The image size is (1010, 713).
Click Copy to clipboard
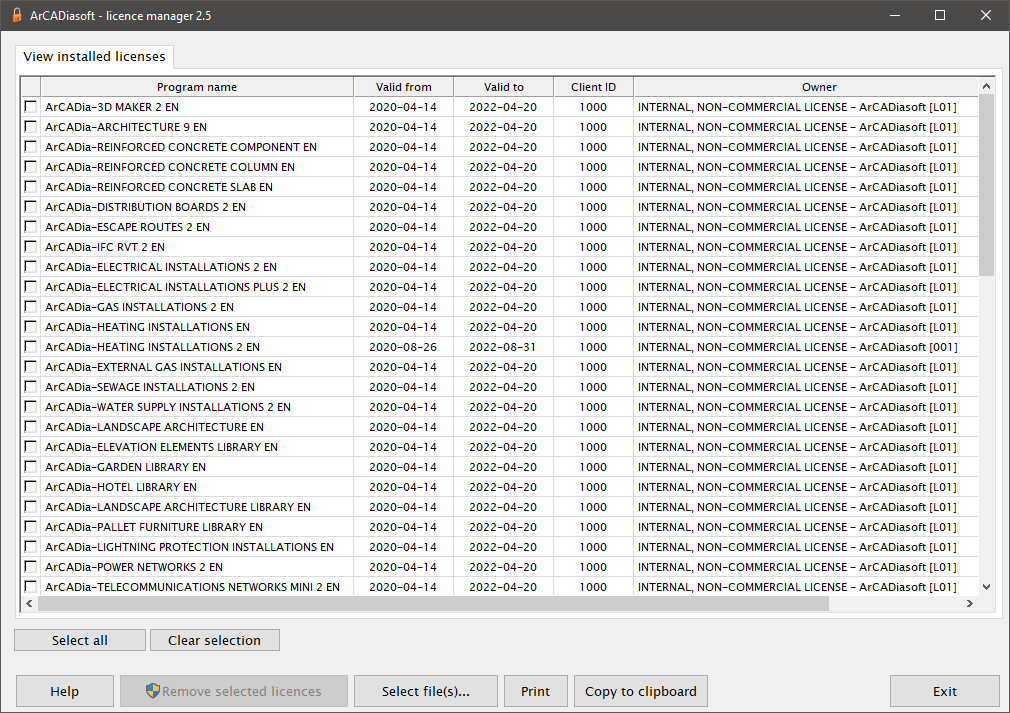pos(640,690)
